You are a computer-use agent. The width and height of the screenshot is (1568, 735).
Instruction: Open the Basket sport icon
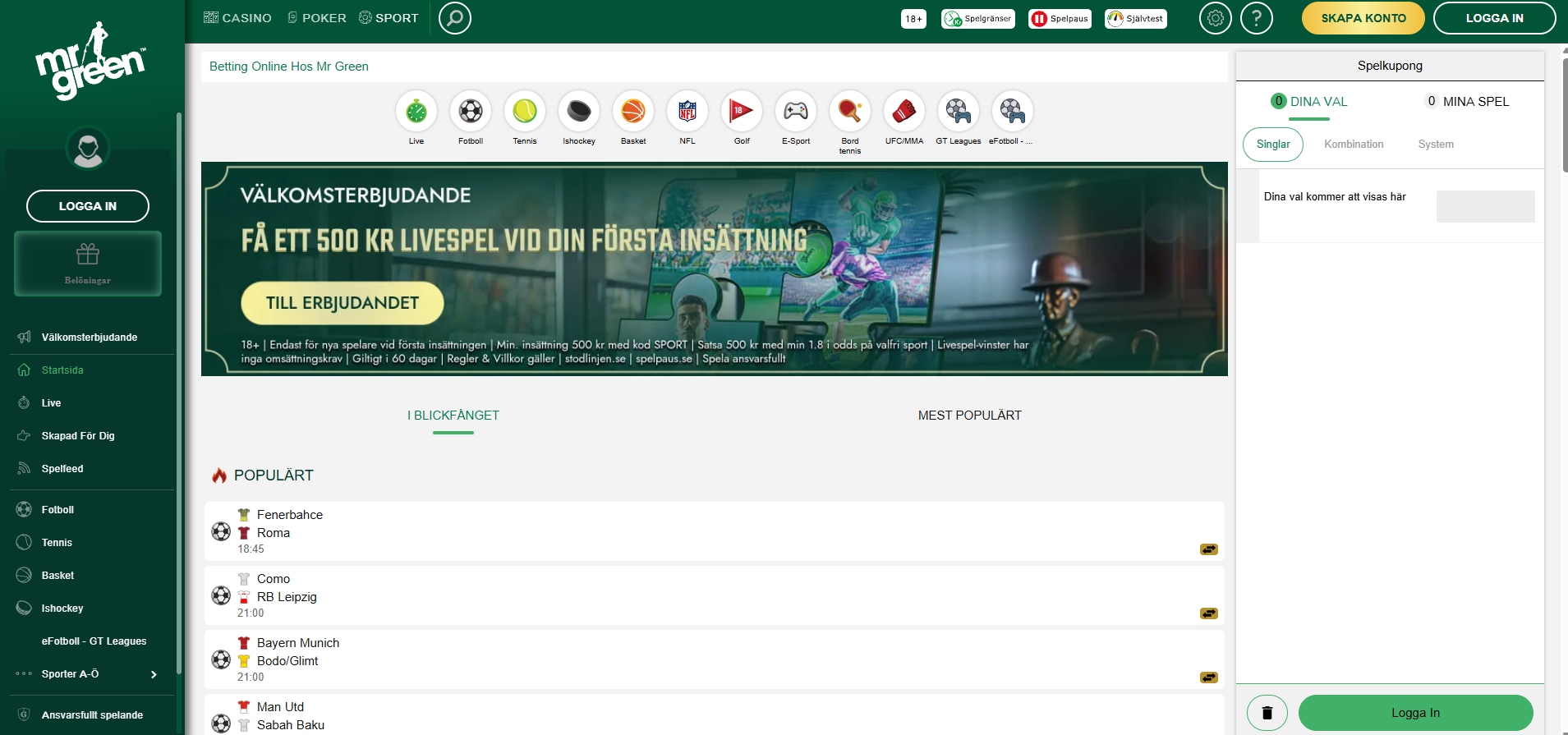(x=633, y=111)
